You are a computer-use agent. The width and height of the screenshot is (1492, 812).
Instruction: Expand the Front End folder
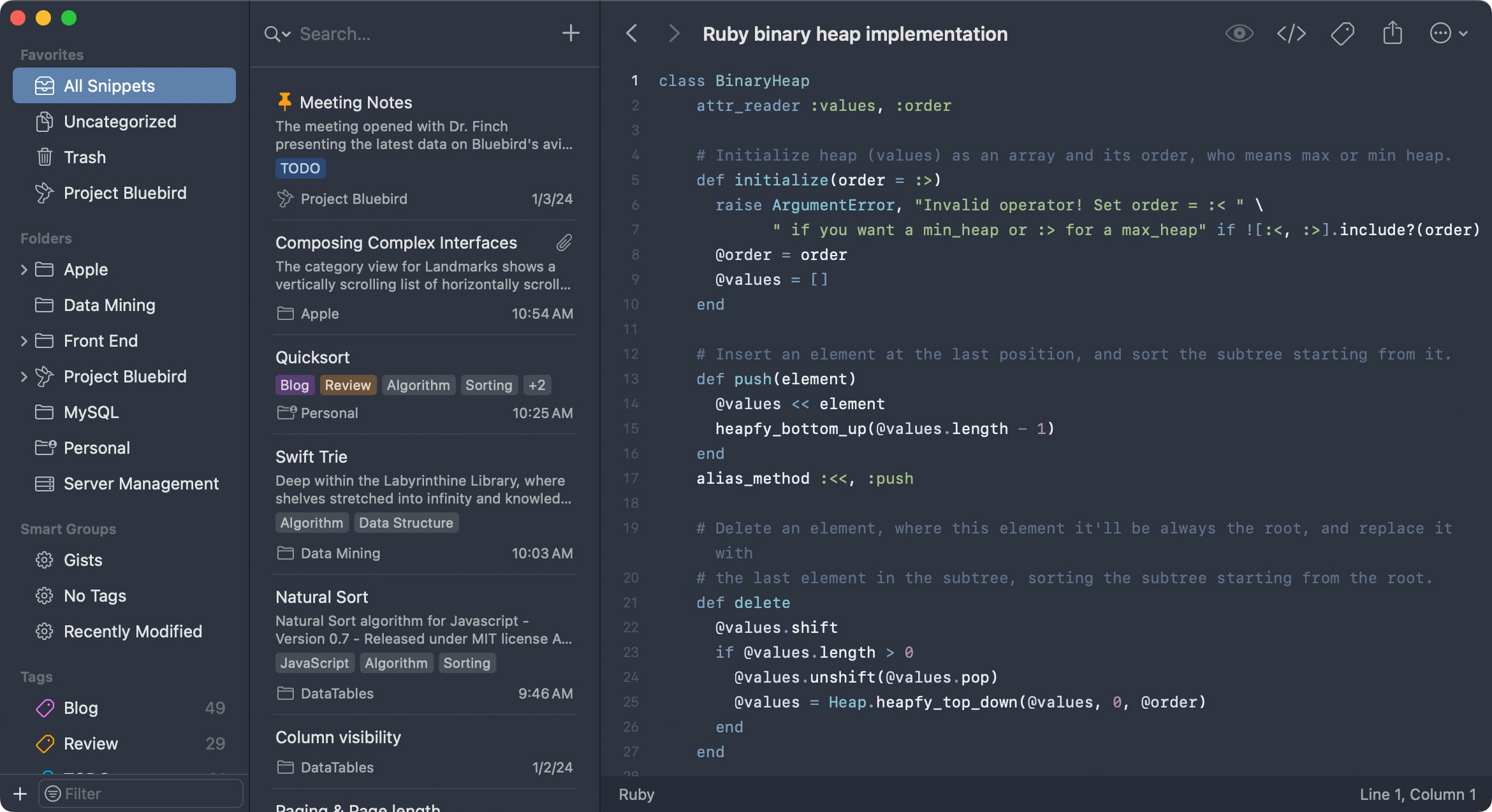click(x=24, y=340)
